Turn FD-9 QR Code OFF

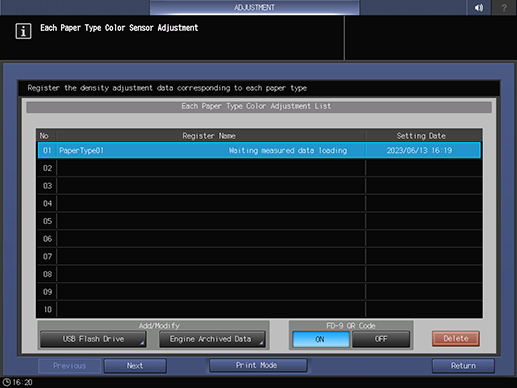[x=381, y=339]
